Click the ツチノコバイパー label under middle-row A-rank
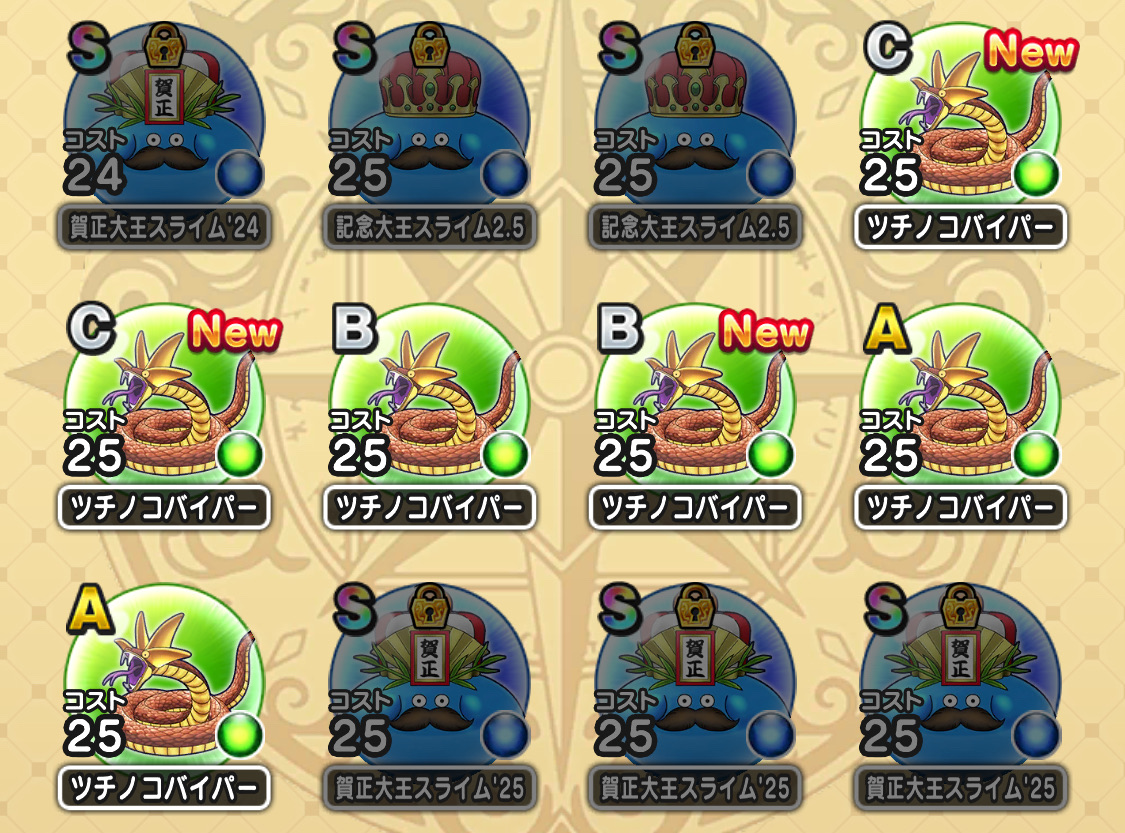 tap(960, 508)
